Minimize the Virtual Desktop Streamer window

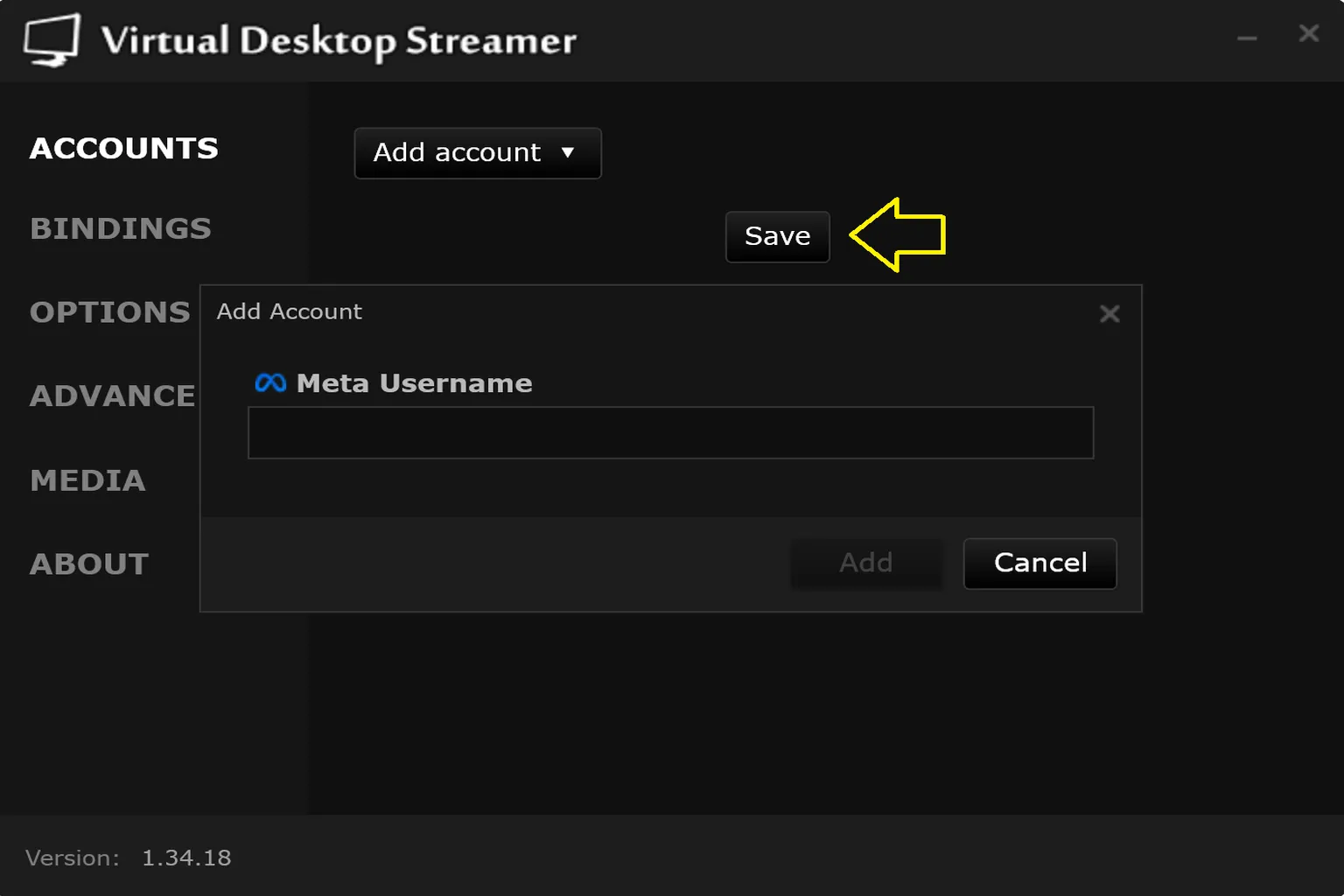[1247, 38]
